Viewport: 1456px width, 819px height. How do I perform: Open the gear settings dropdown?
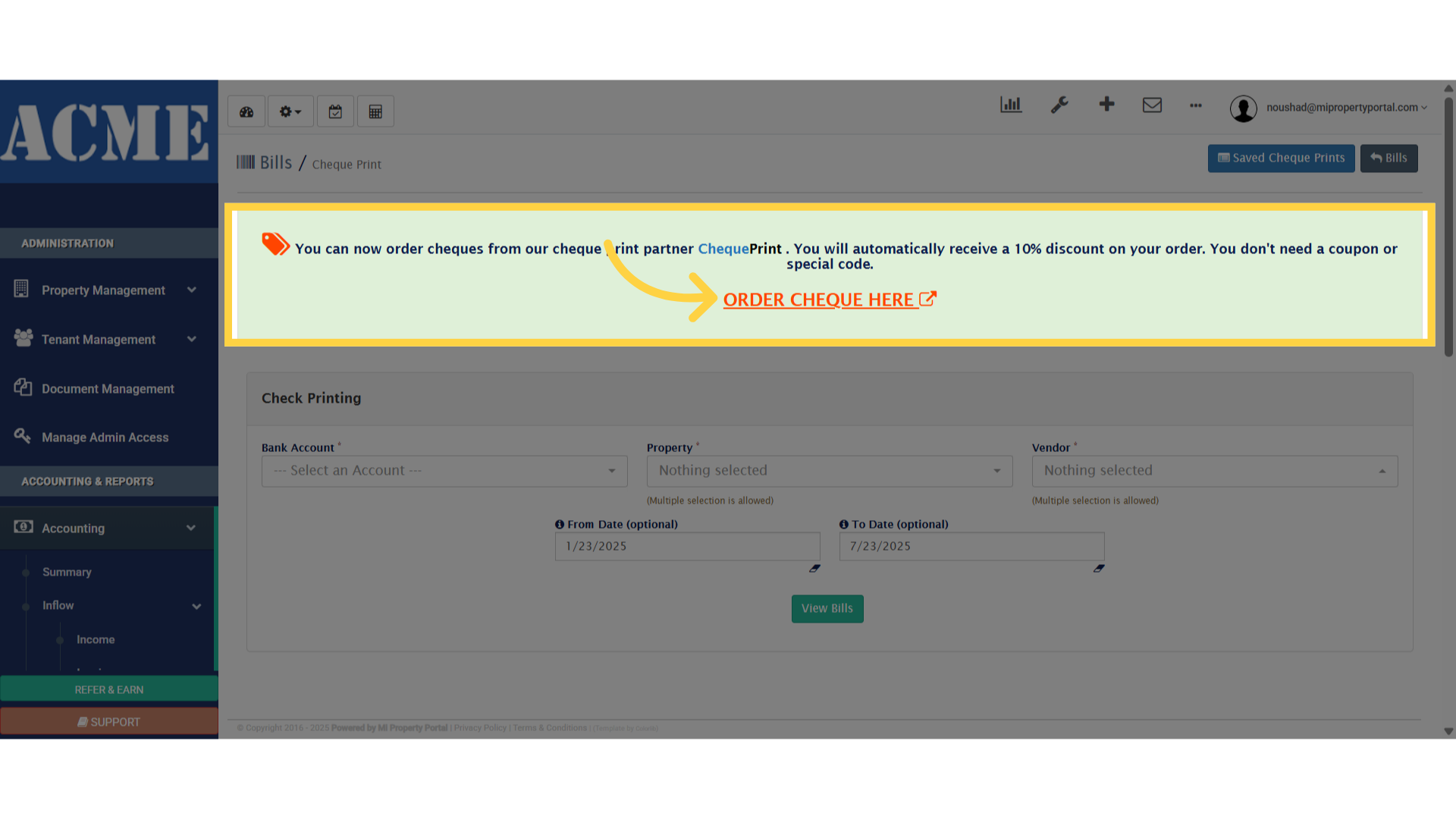coord(290,111)
